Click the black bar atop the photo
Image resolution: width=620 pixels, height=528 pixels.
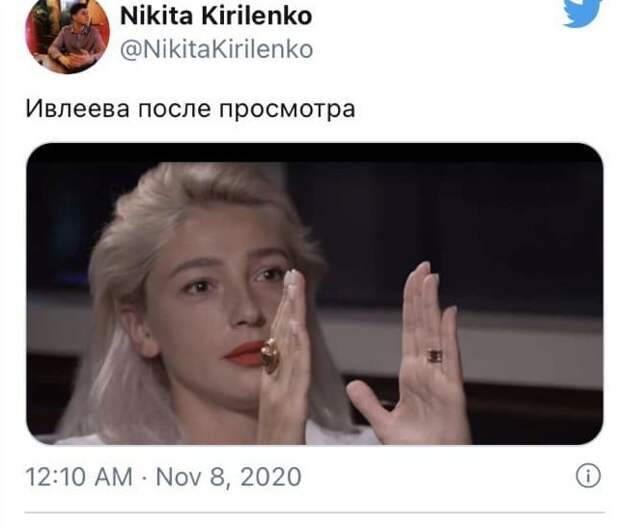pos(315,153)
